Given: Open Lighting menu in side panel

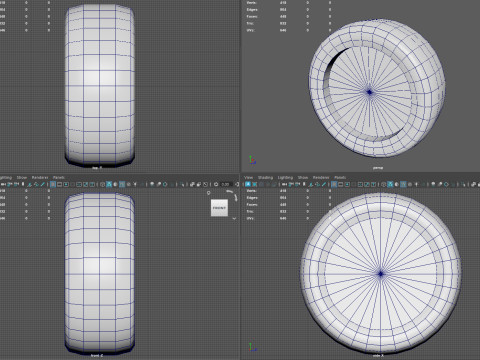Looking at the screenshot, I should (x=285, y=177).
